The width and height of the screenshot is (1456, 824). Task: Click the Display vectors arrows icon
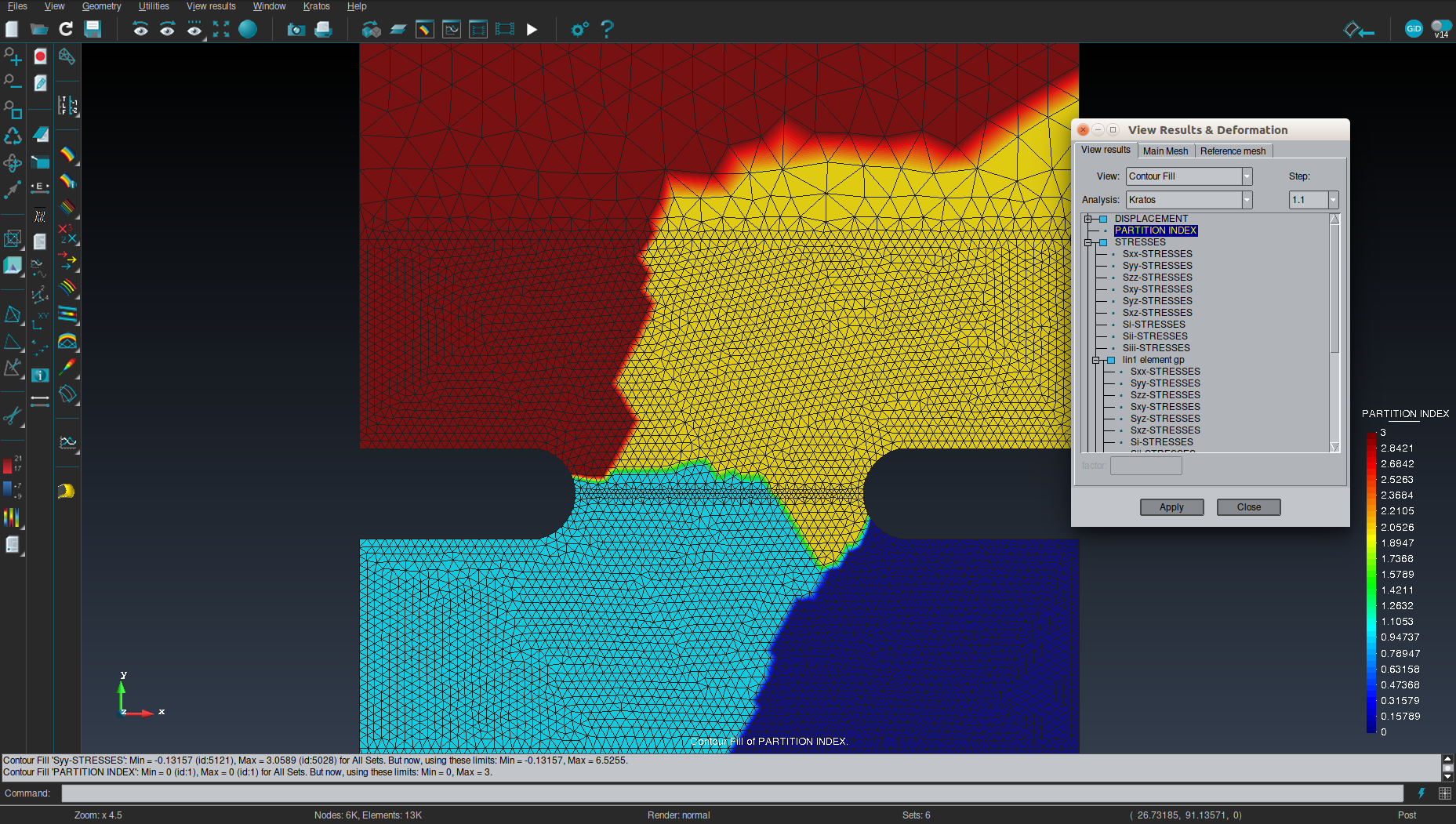[x=67, y=260]
